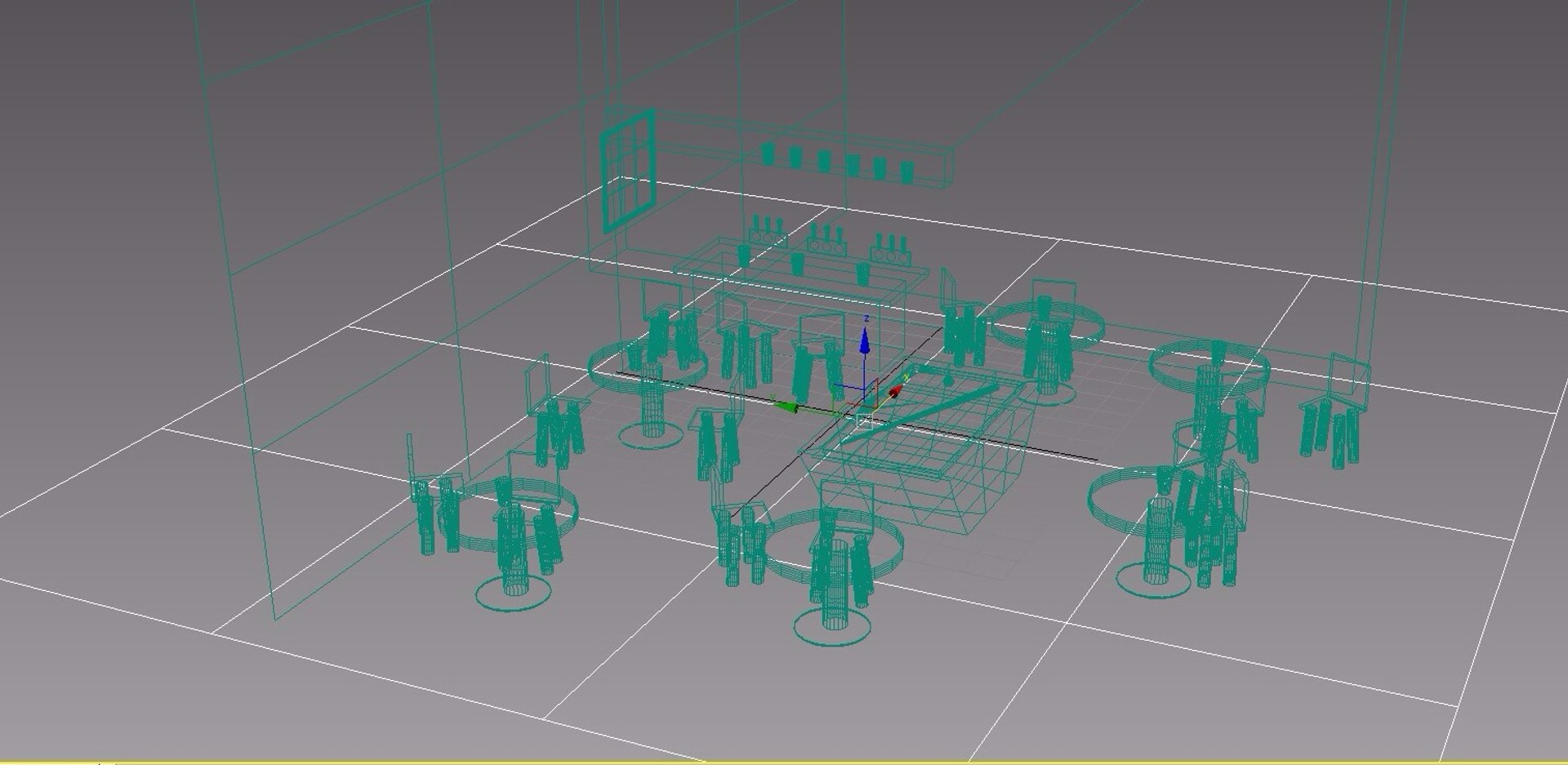
Task: Grab the red X-axis gizmo arrow
Action: tap(897, 391)
